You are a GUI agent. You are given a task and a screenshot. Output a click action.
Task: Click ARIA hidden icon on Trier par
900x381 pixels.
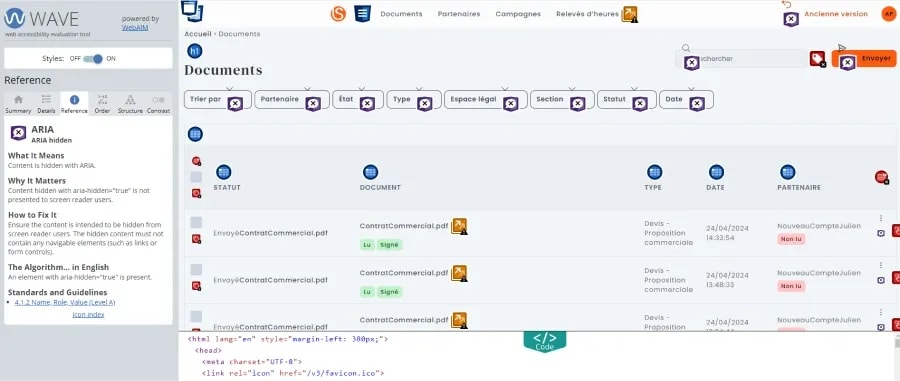235,104
